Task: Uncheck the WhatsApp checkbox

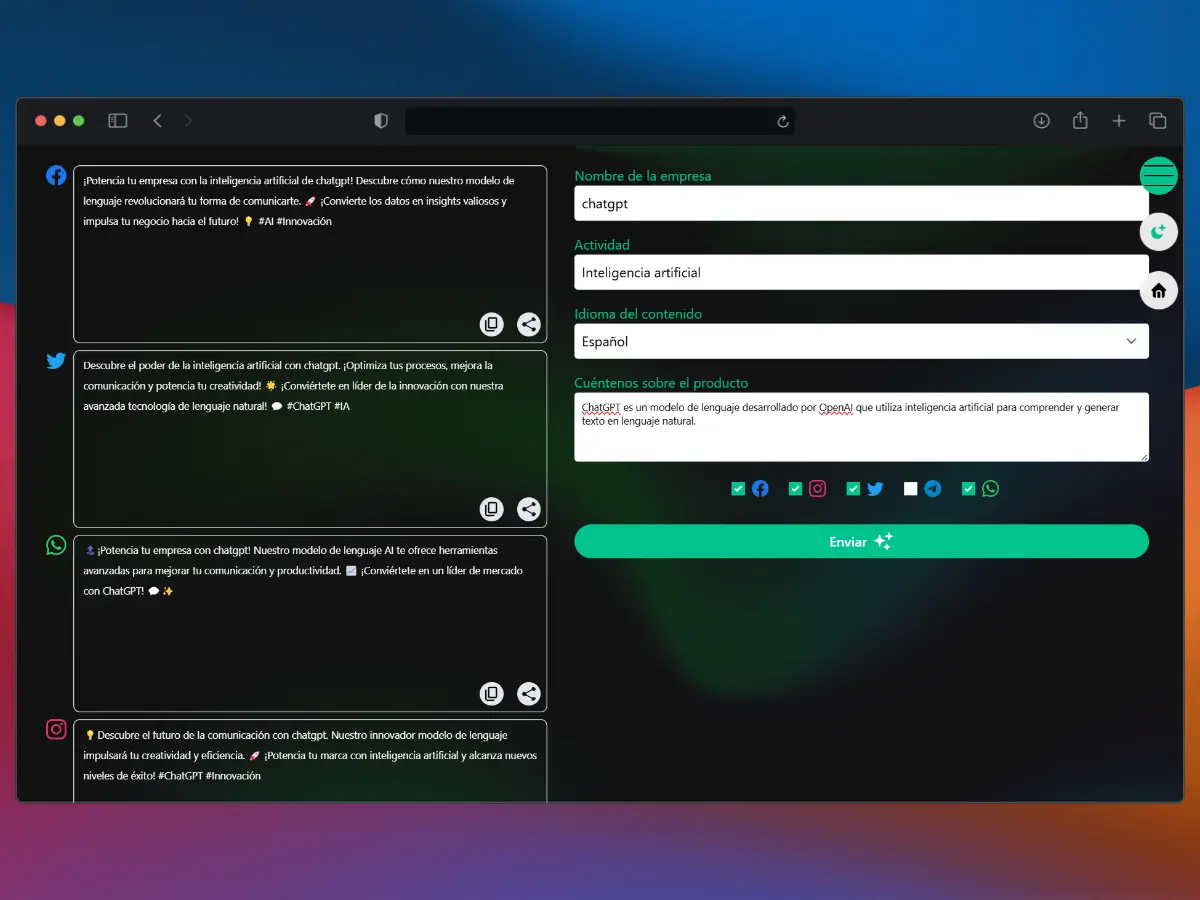Action: coord(968,489)
